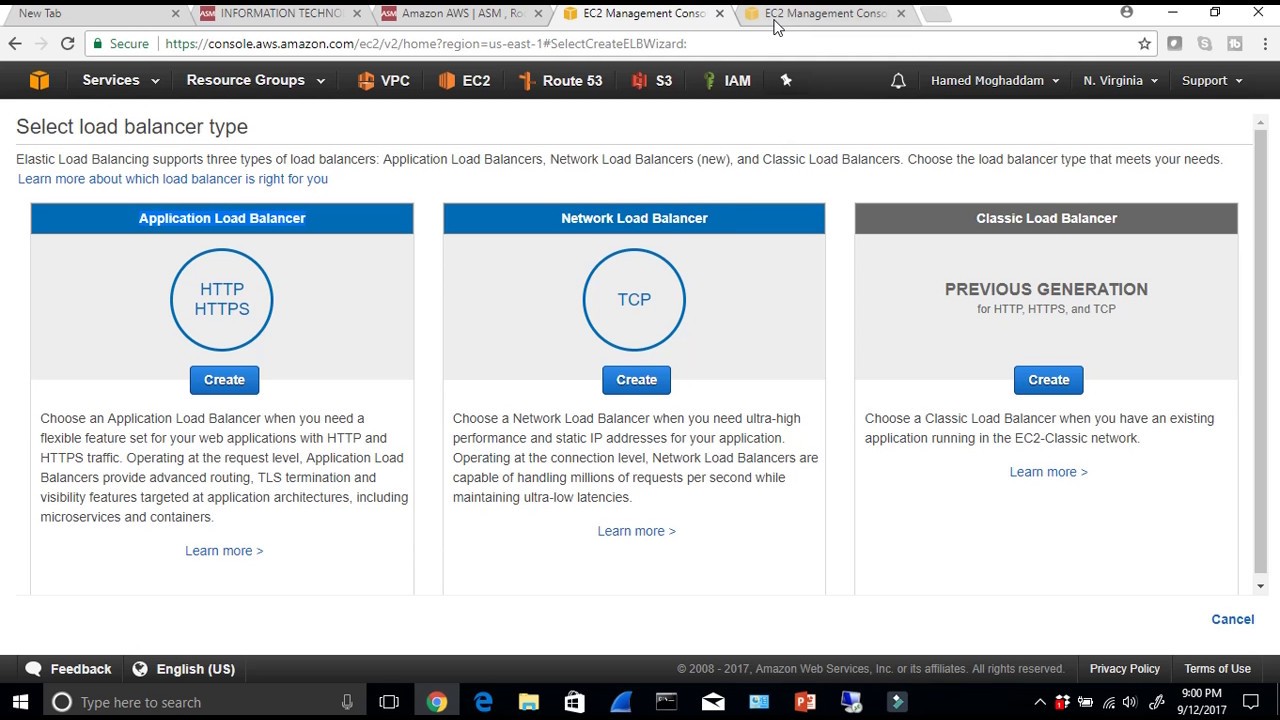1280x720 pixels.
Task: Open the Terms of Use link
Action: click(1217, 669)
